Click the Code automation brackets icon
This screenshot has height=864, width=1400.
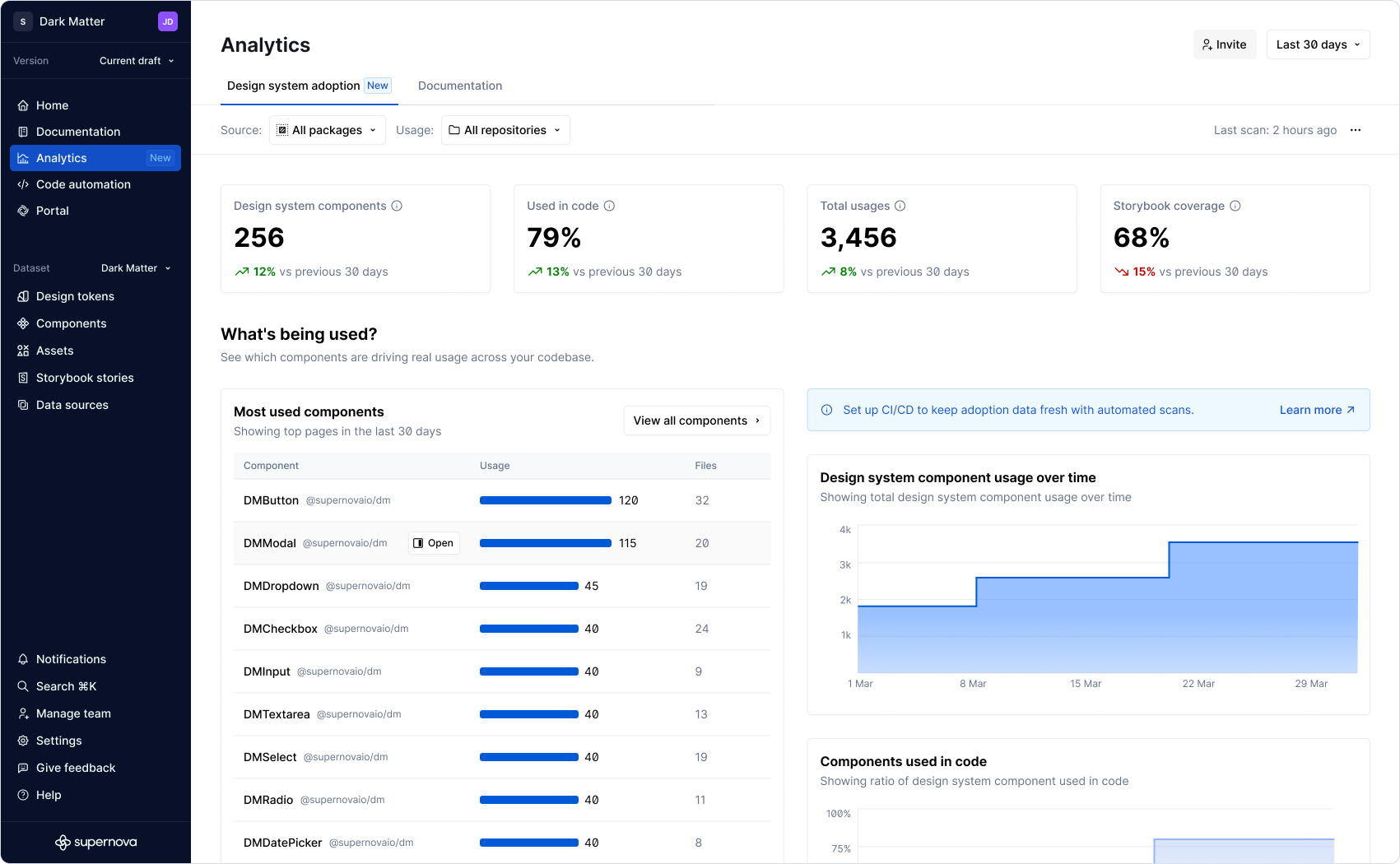pyautogui.click(x=23, y=184)
